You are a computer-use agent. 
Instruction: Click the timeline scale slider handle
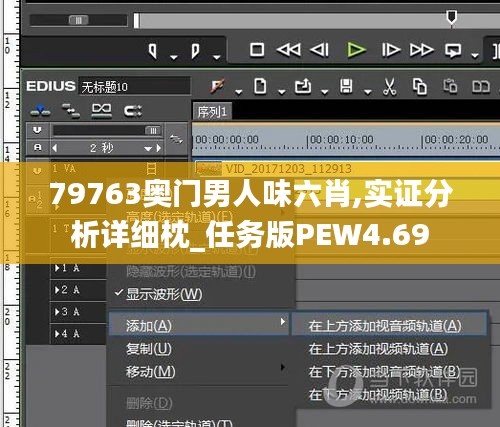tap(153, 131)
